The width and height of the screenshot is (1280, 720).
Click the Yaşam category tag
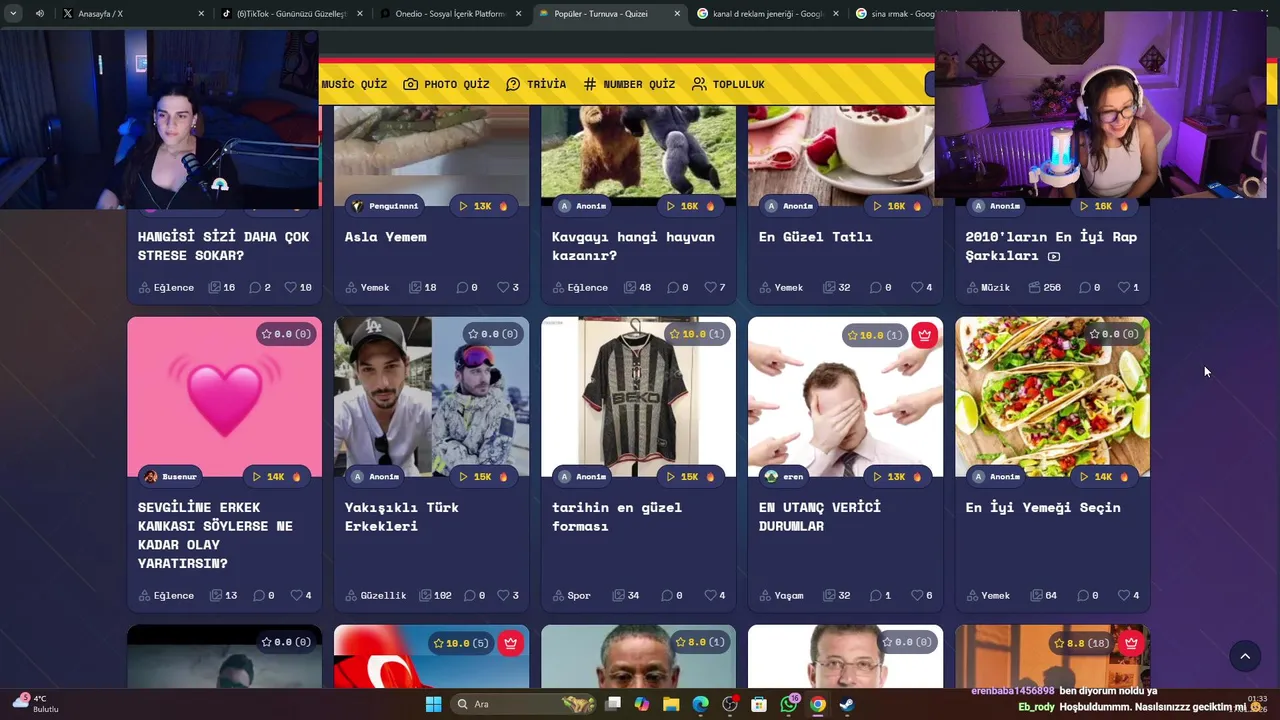(782, 595)
